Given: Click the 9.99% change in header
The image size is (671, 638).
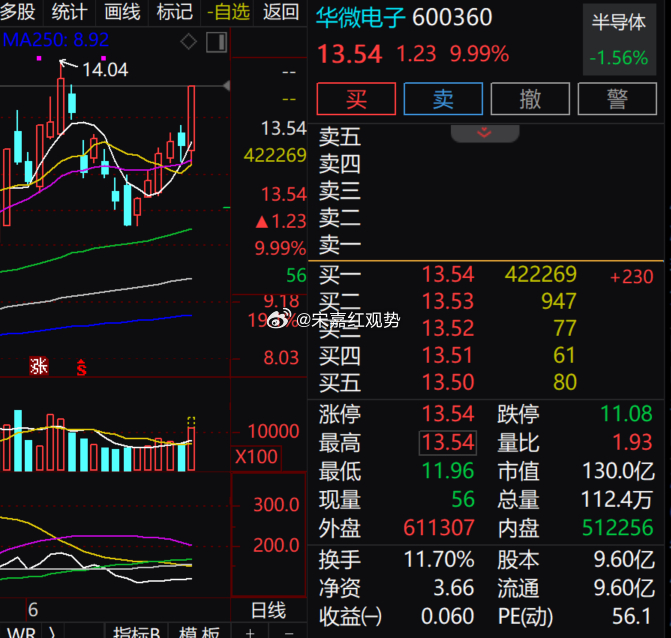Looking at the screenshot, I should (x=479, y=54).
